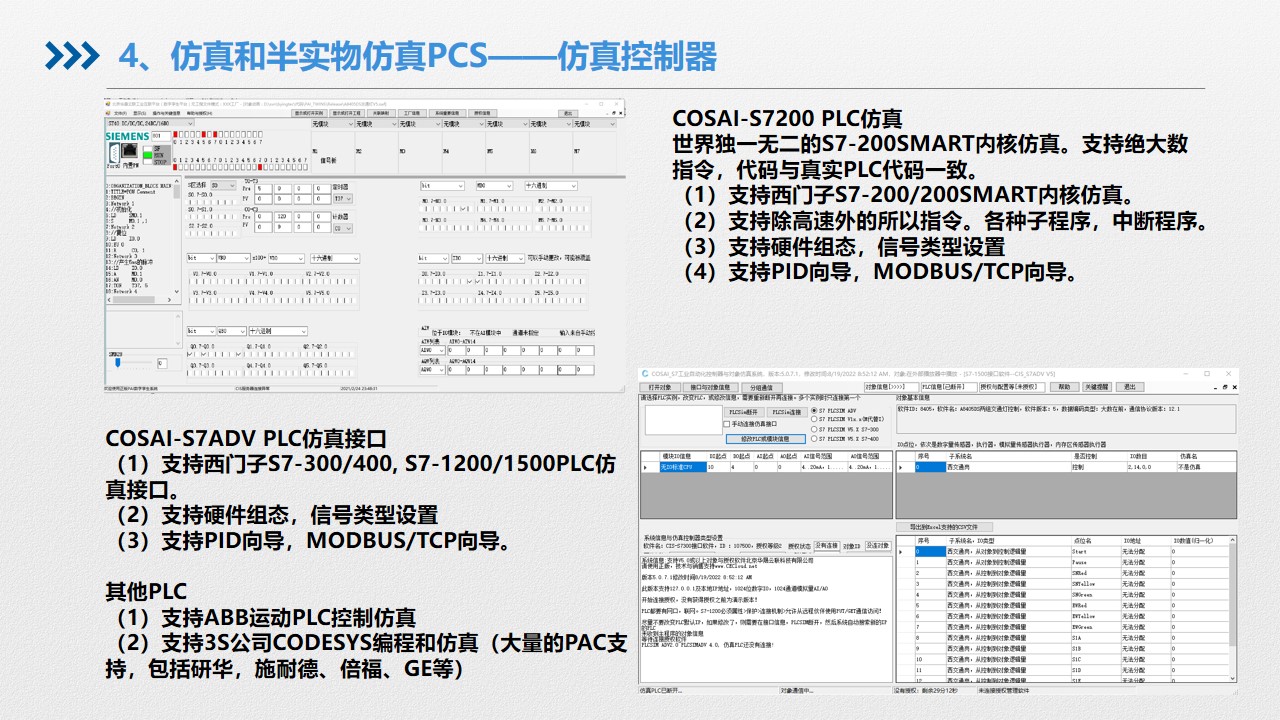Viewport: 1280px width, 720px height.
Task: Click the 显示或打开工程 button
Action: coord(346,113)
